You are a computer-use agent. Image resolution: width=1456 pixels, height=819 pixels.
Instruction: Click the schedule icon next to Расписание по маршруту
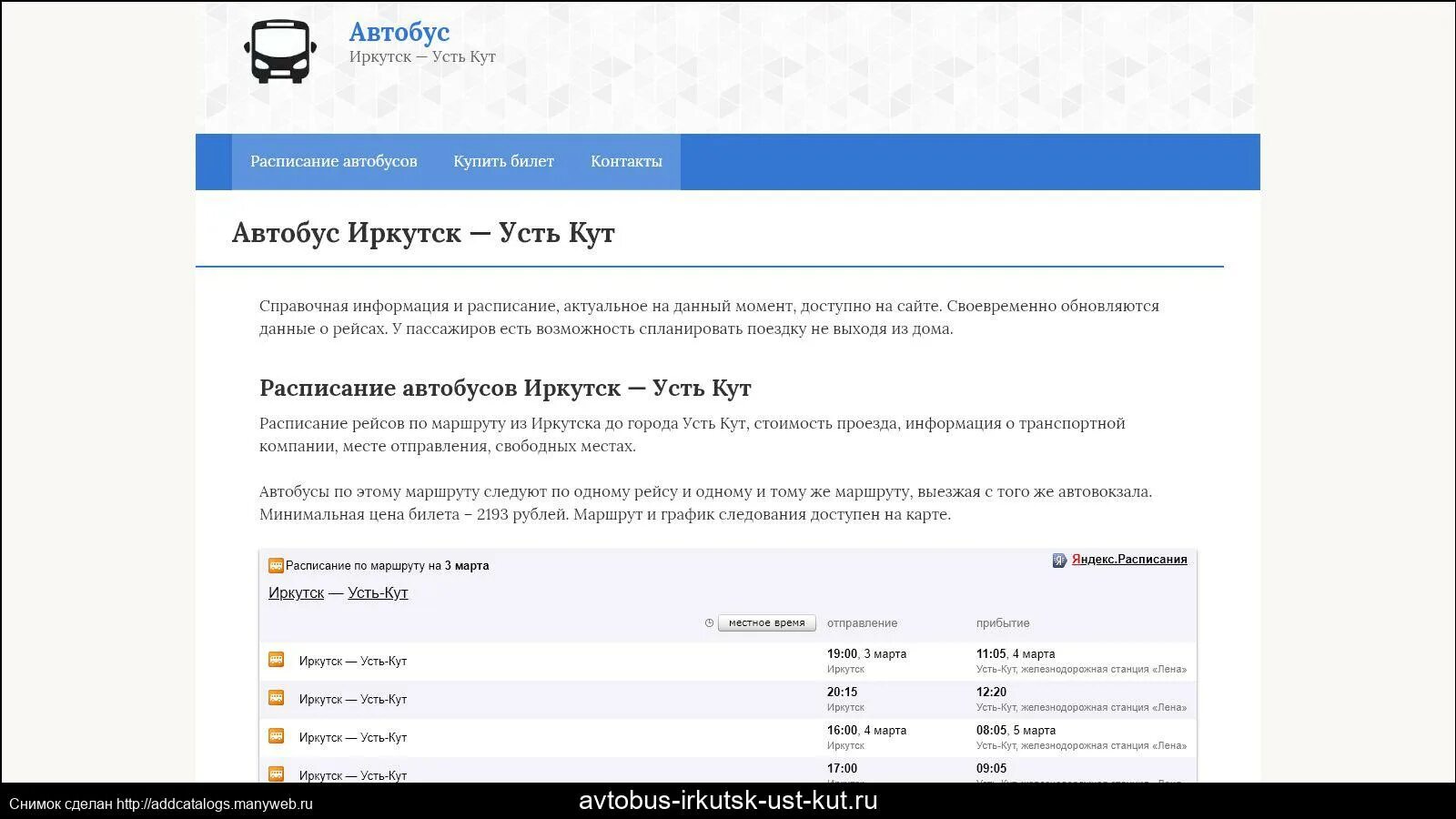tap(276, 565)
